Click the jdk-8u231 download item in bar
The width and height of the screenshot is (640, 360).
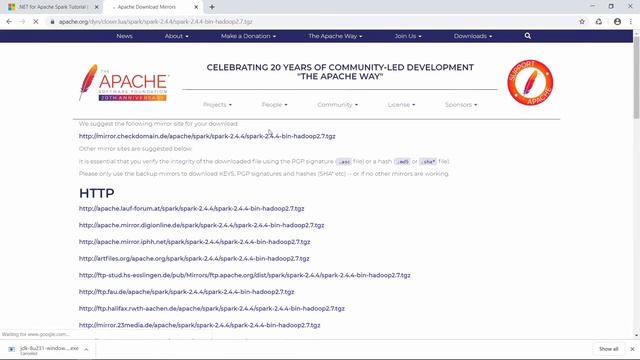tap(47, 349)
